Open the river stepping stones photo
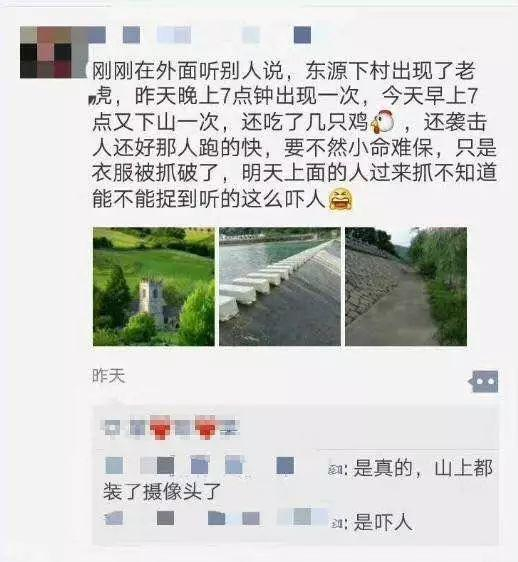This screenshot has width=518, height=562. tap(280, 286)
